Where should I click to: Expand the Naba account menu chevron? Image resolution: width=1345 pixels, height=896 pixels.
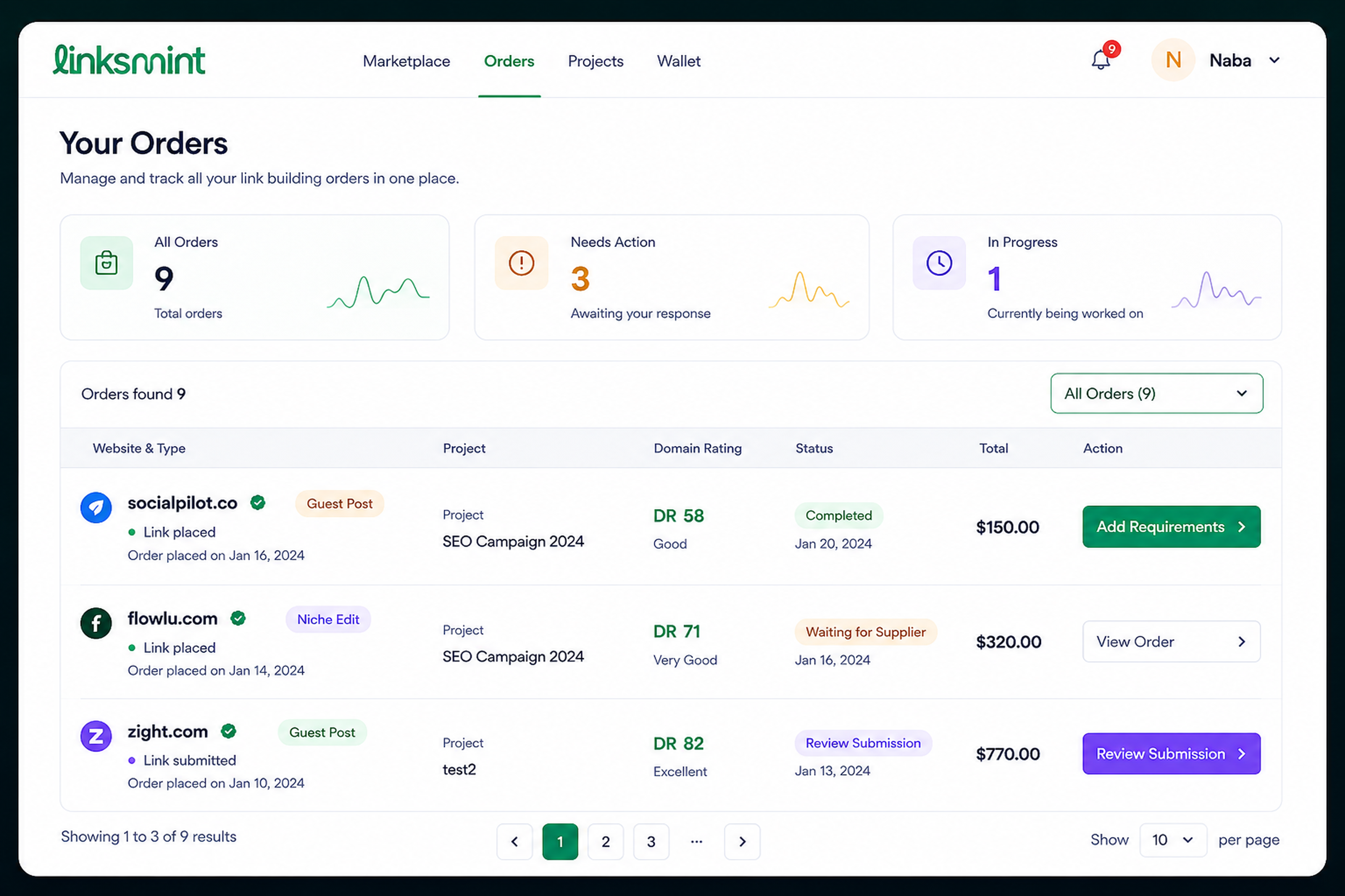[1274, 60]
